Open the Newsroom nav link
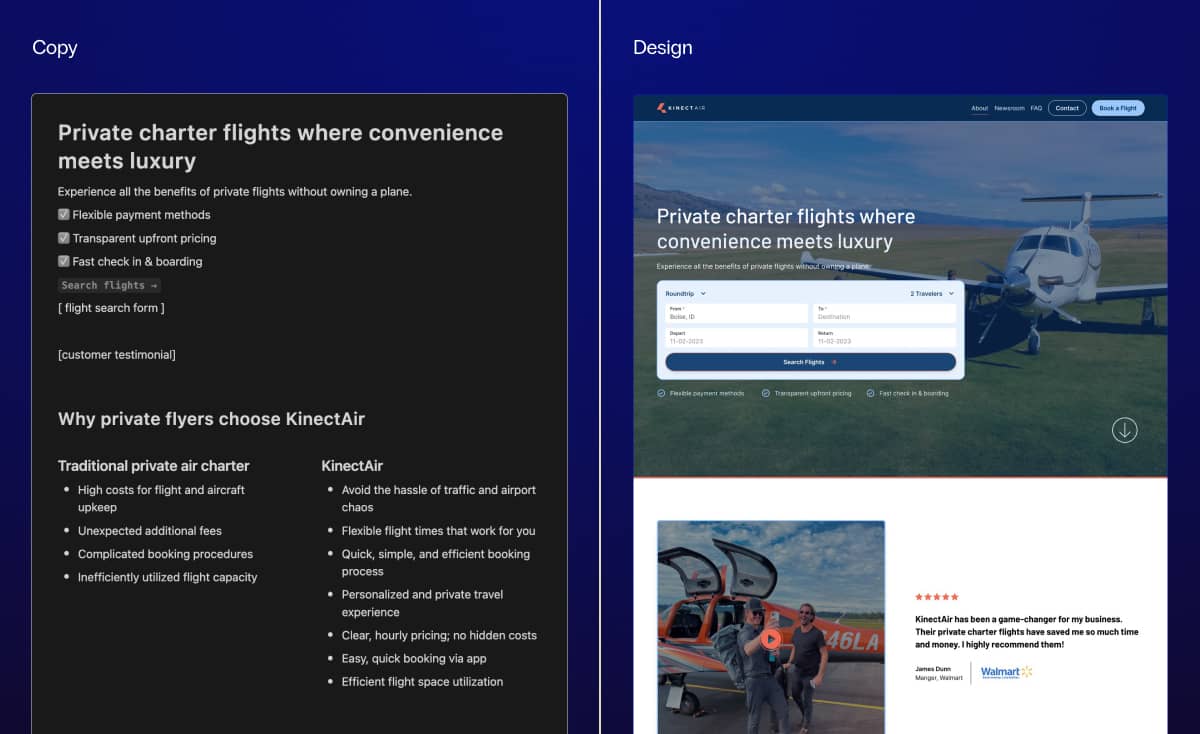The width and height of the screenshot is (1200, 734). coord(1009,108)
